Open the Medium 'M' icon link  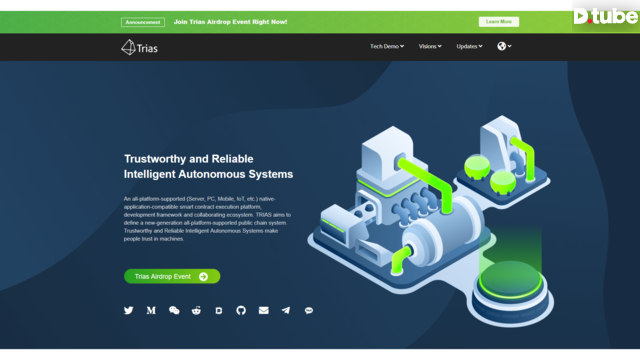151,311
